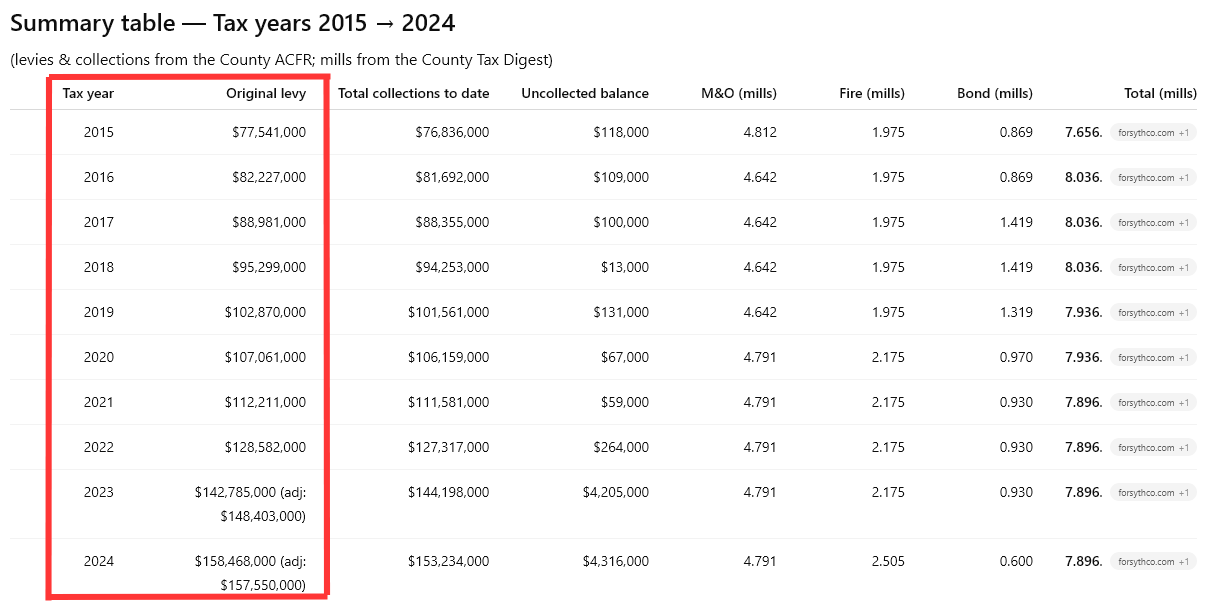The height and width of the screenshot is (602, 1219).
Task: Click the Original levy column header
Action: click(x=266, y=93)
